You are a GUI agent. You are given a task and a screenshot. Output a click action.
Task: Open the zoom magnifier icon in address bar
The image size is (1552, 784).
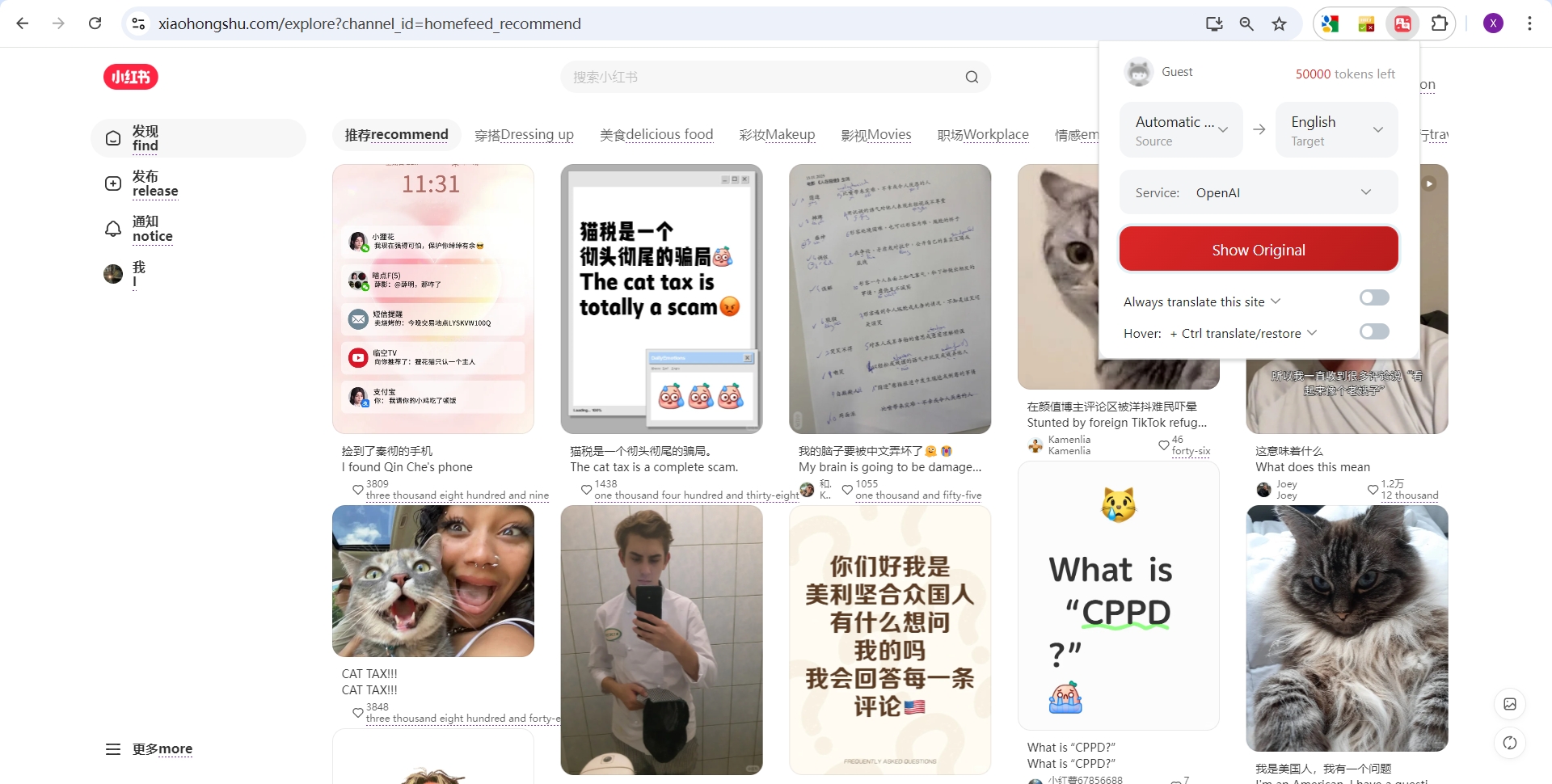pos(1246,23)
